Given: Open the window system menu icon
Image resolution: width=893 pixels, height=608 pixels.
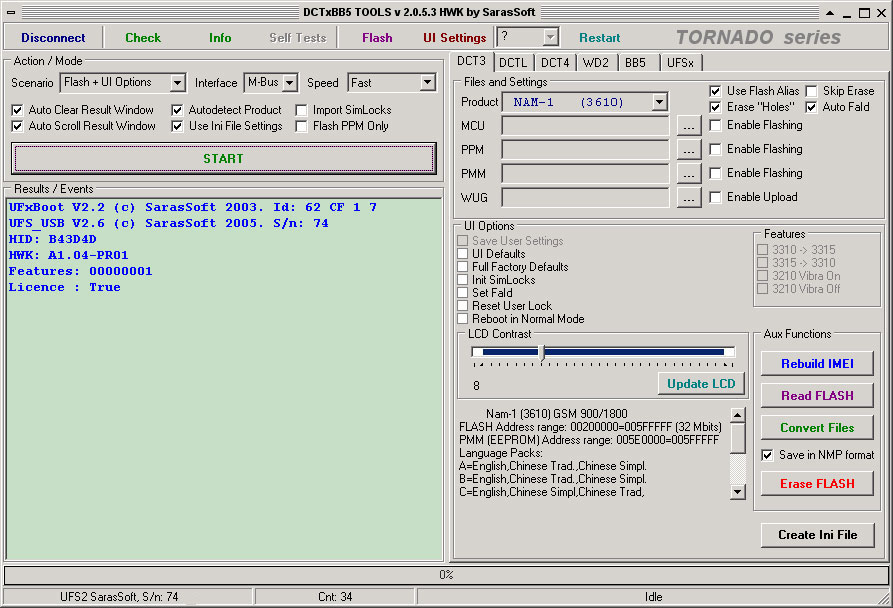Looking at the screenshot, I should coord(11,12).
